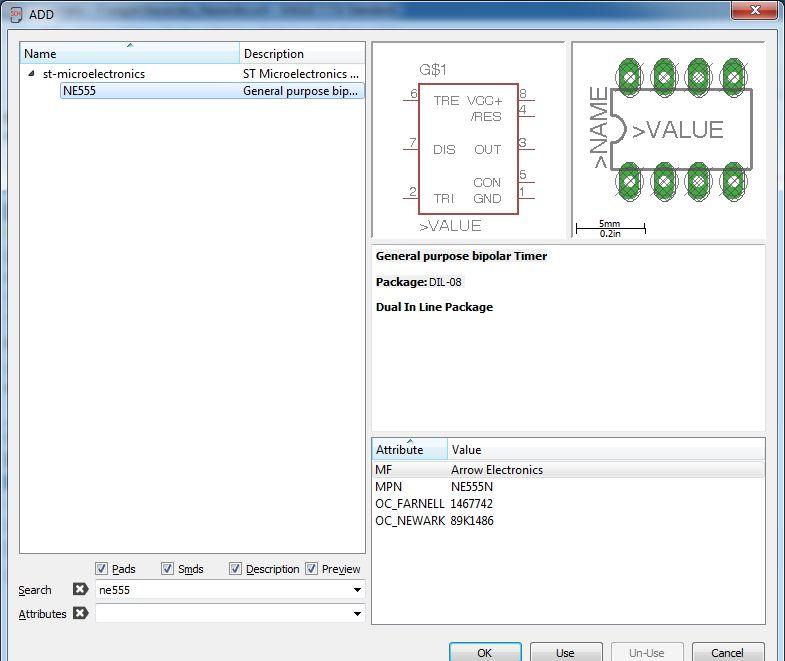Select the MF Arrow Electronics attribute row
Viewport: 785px width, 661px height.
[x=569, y=470]
